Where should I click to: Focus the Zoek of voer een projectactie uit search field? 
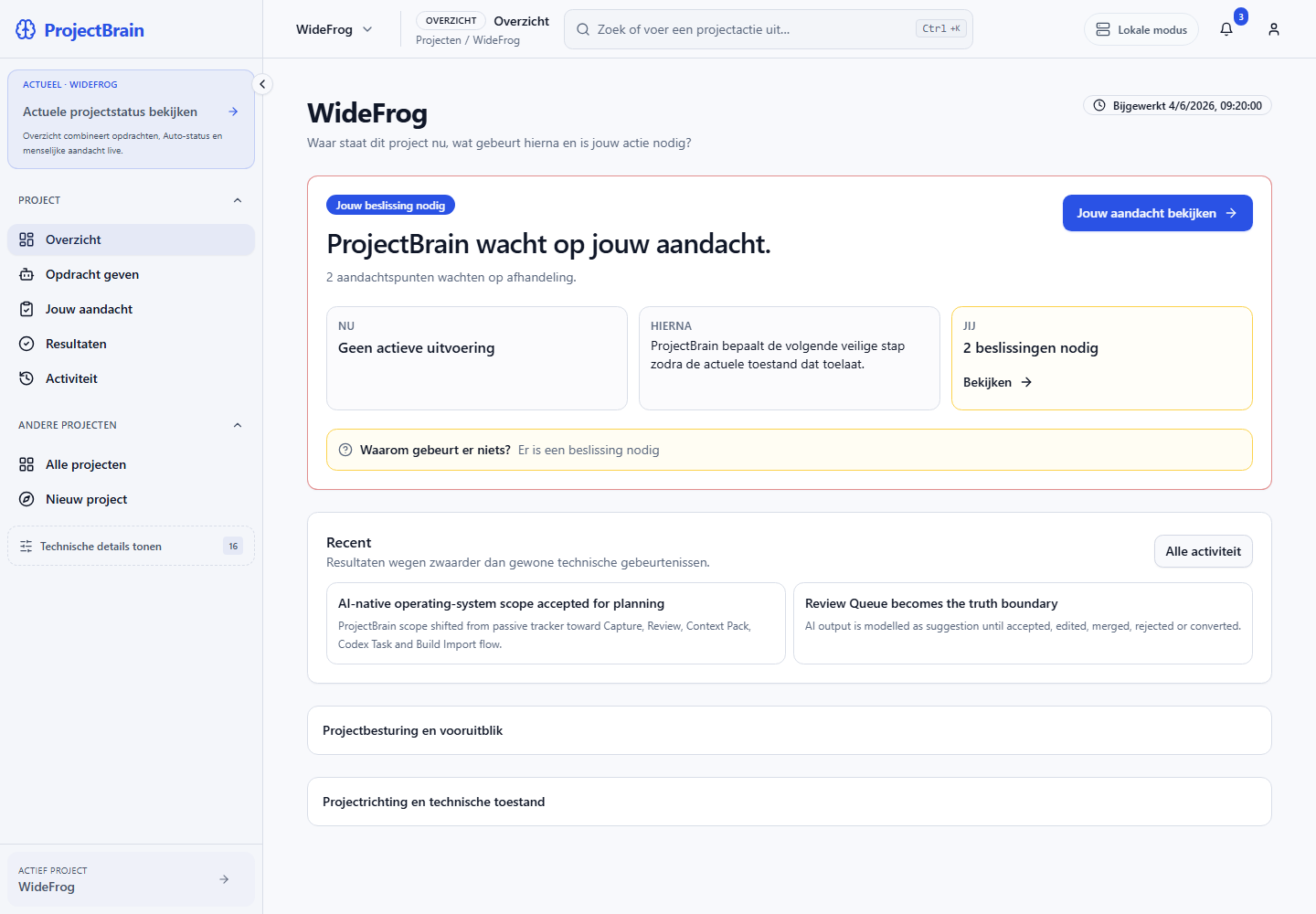coord(768,29)
